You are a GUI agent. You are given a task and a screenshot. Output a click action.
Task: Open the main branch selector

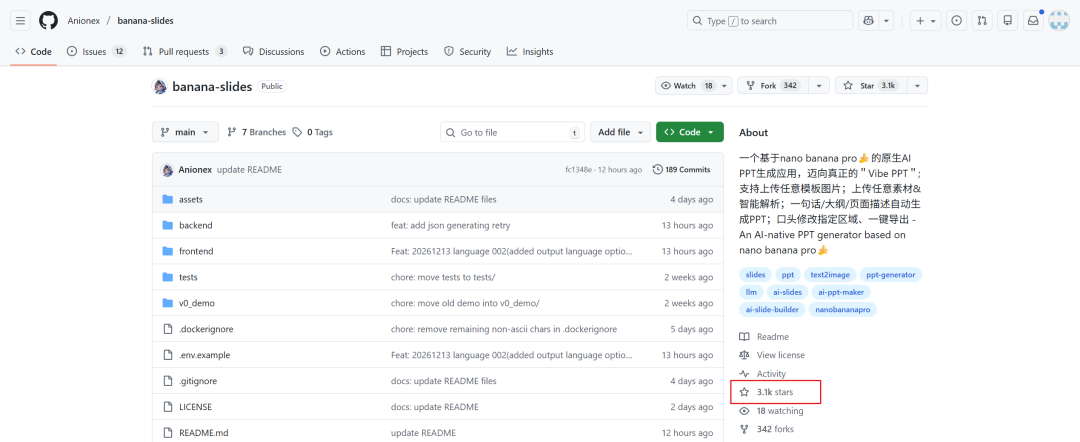pos(185,132)
